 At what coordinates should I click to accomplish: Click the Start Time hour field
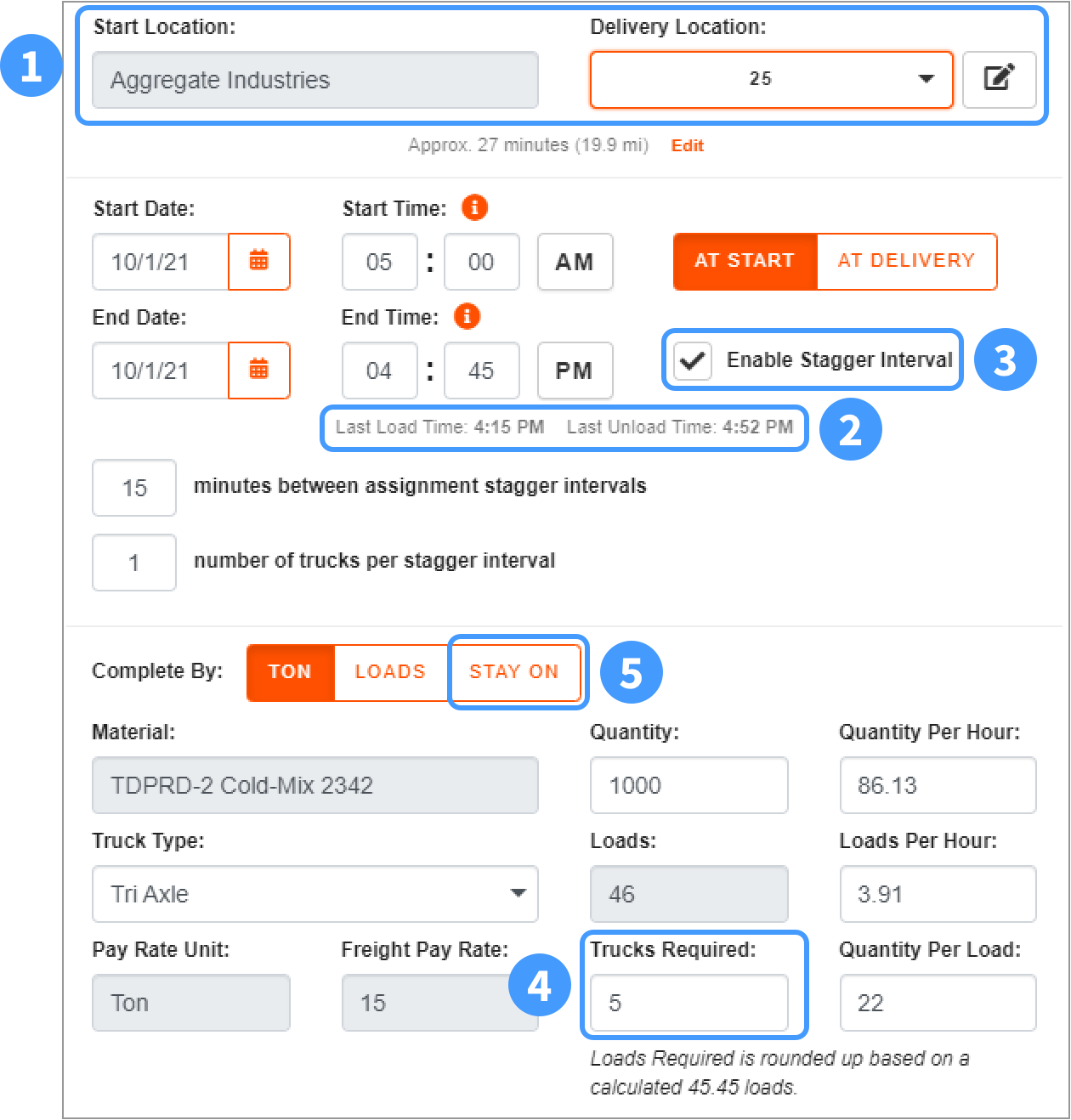[379, 262]
